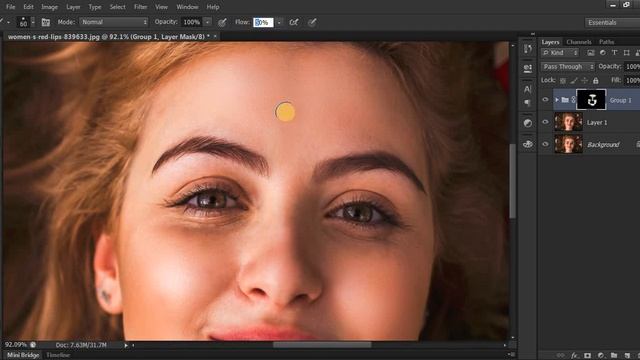The width and height of the screenshot is (640, 360).
Task: Open the Select menu
Action: pyautogui.click(x=118, y=7)
